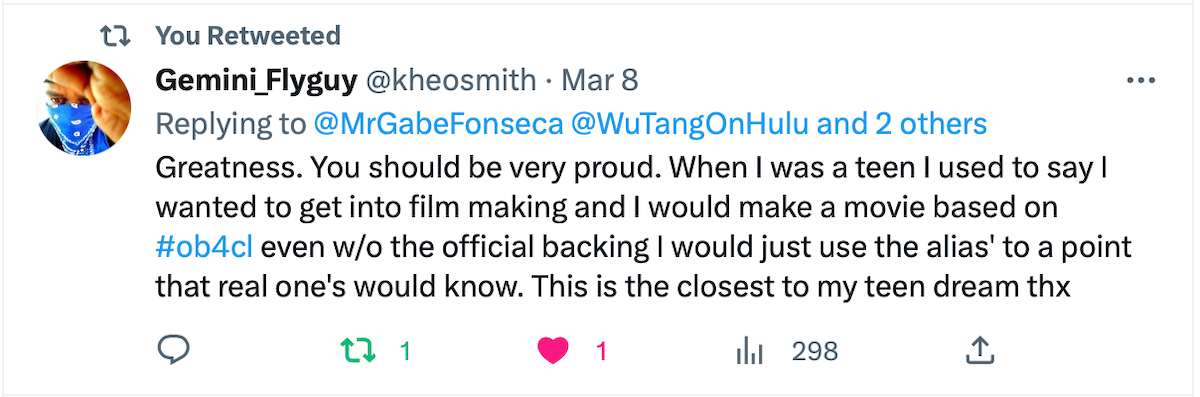Click the share upload arrow icon

[x=980, y=350]
